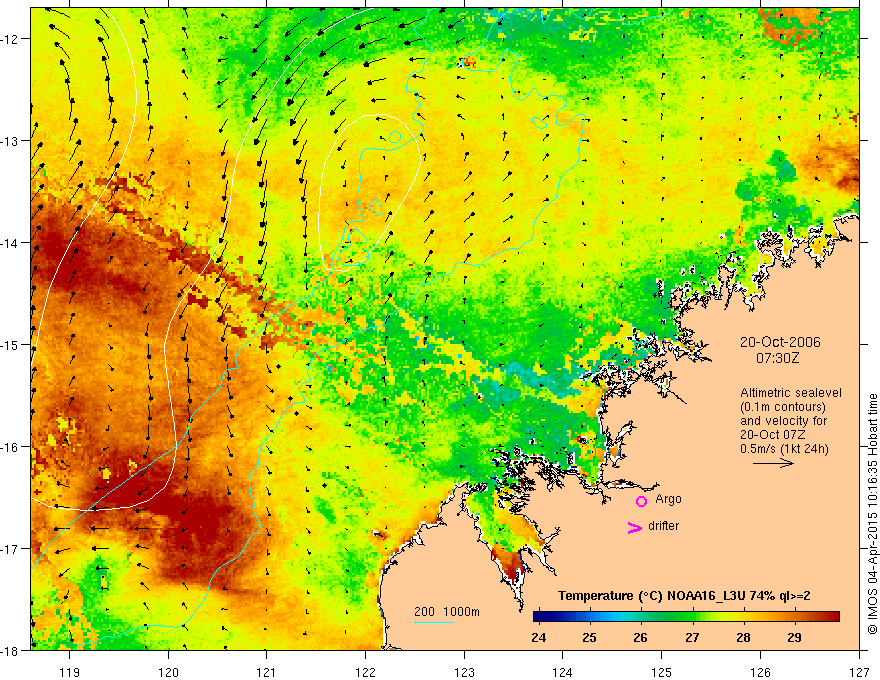880x680 pixels.
Task: Click longitude axis label 123
Action: tap(464, 672)
